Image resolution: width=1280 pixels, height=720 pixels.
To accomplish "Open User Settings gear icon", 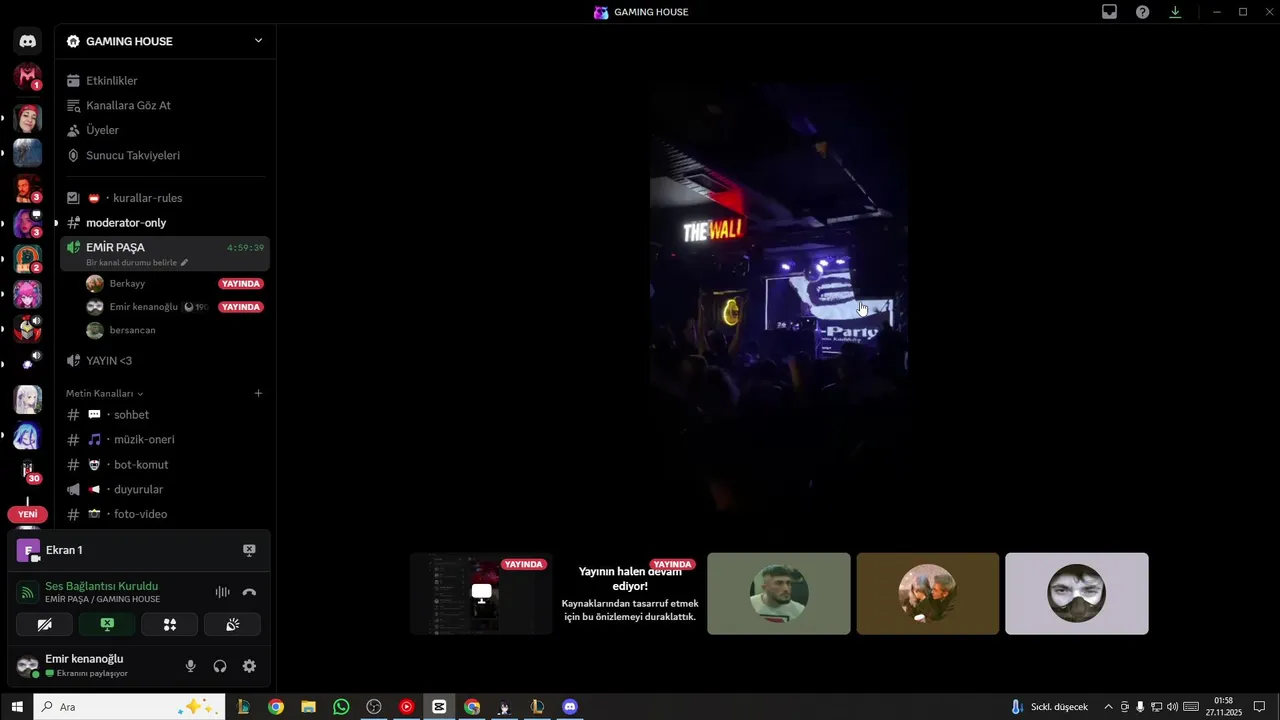I will 249,666.
